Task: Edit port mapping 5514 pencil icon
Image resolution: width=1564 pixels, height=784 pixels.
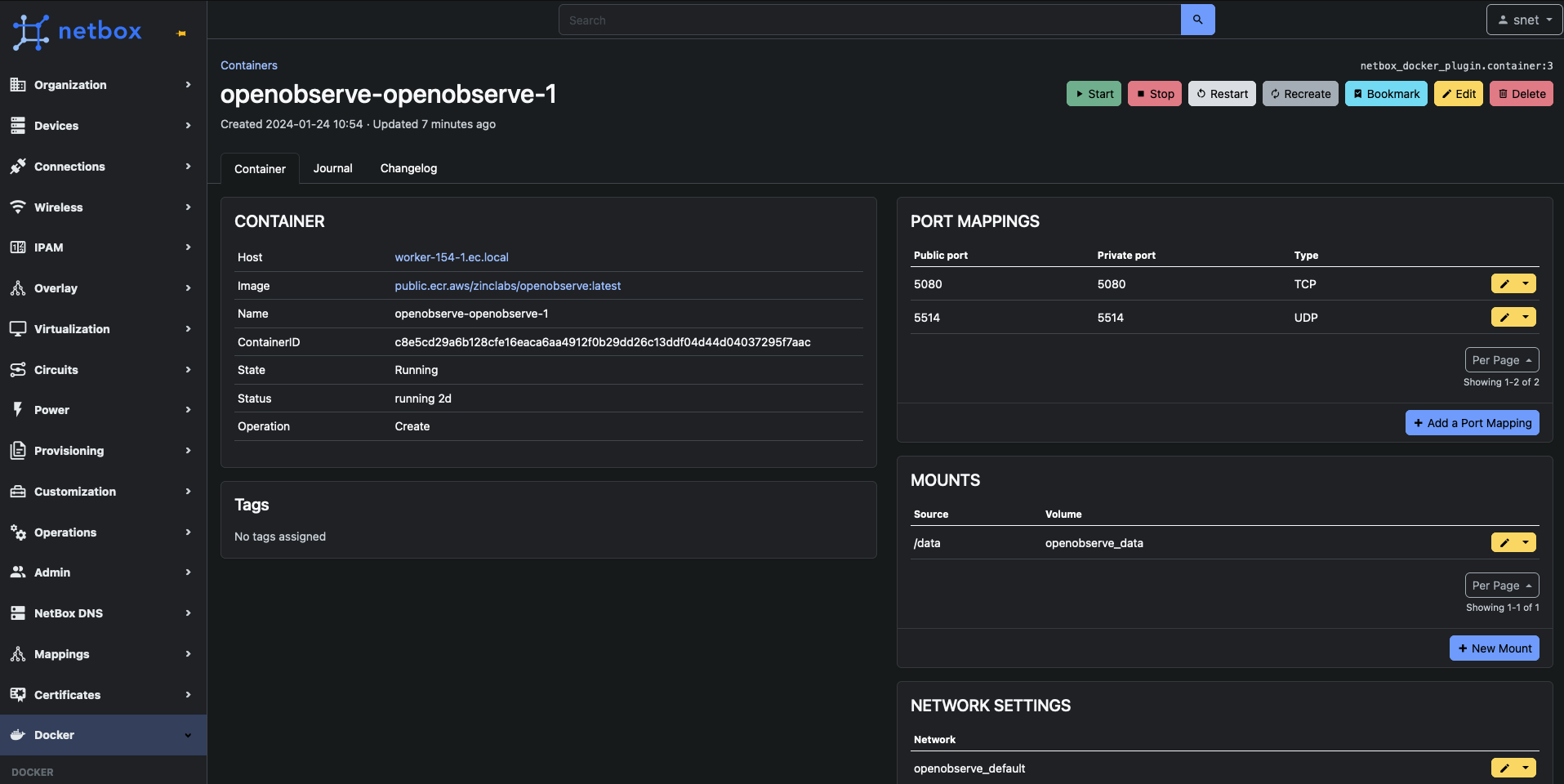Action: pyautogui.click(x=1504, y=317)
